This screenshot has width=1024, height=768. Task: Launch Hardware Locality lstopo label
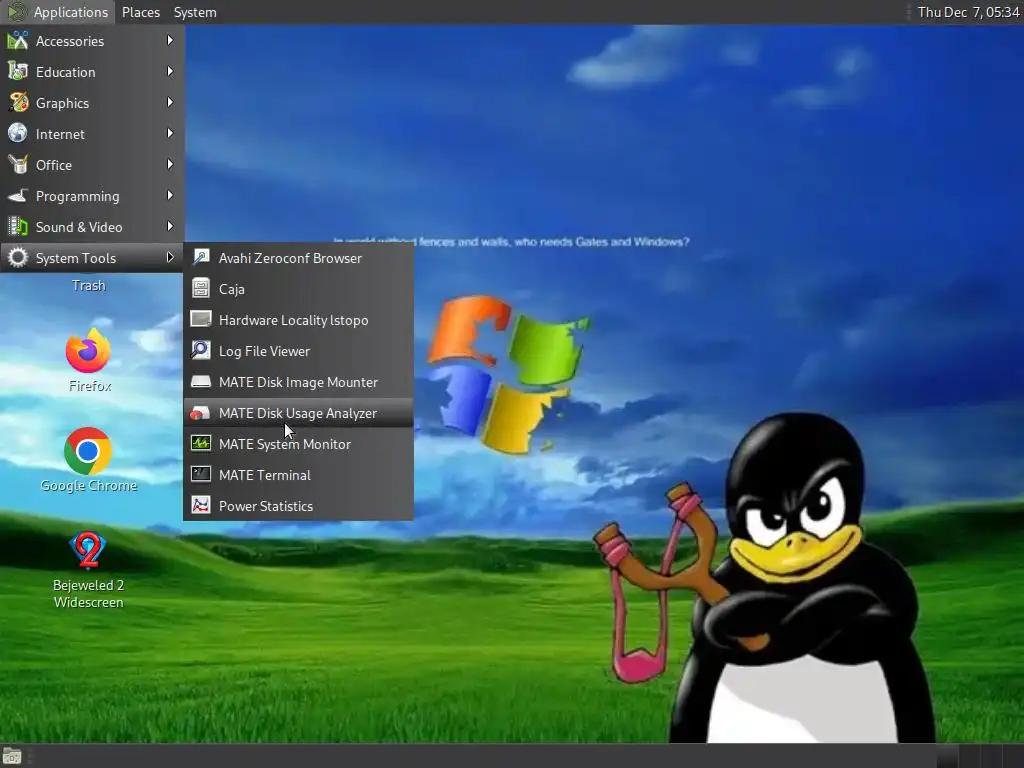293,320
